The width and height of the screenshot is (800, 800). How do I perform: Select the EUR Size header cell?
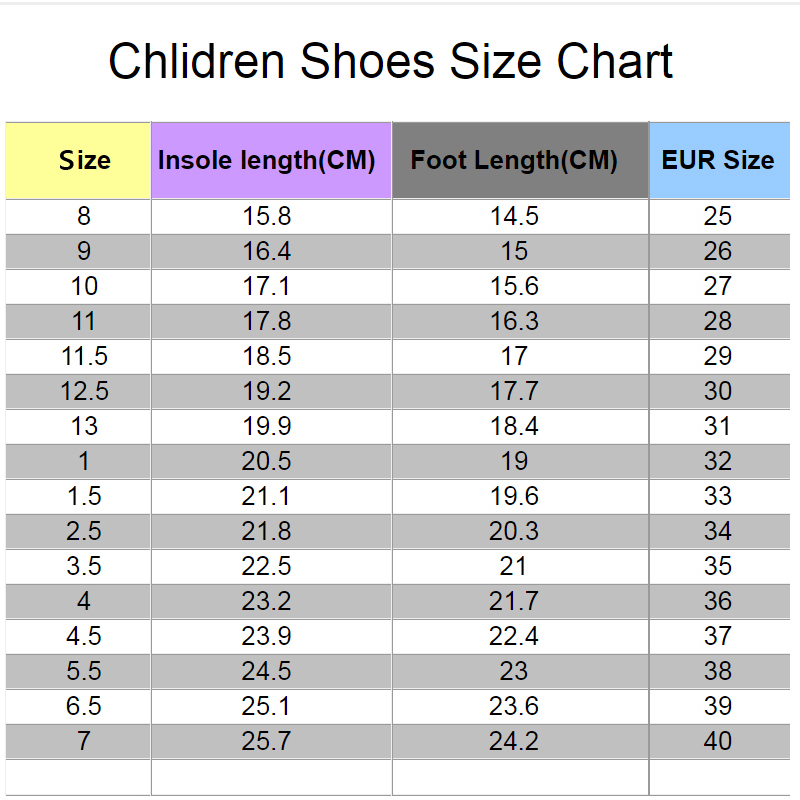[x=720, y=160]
